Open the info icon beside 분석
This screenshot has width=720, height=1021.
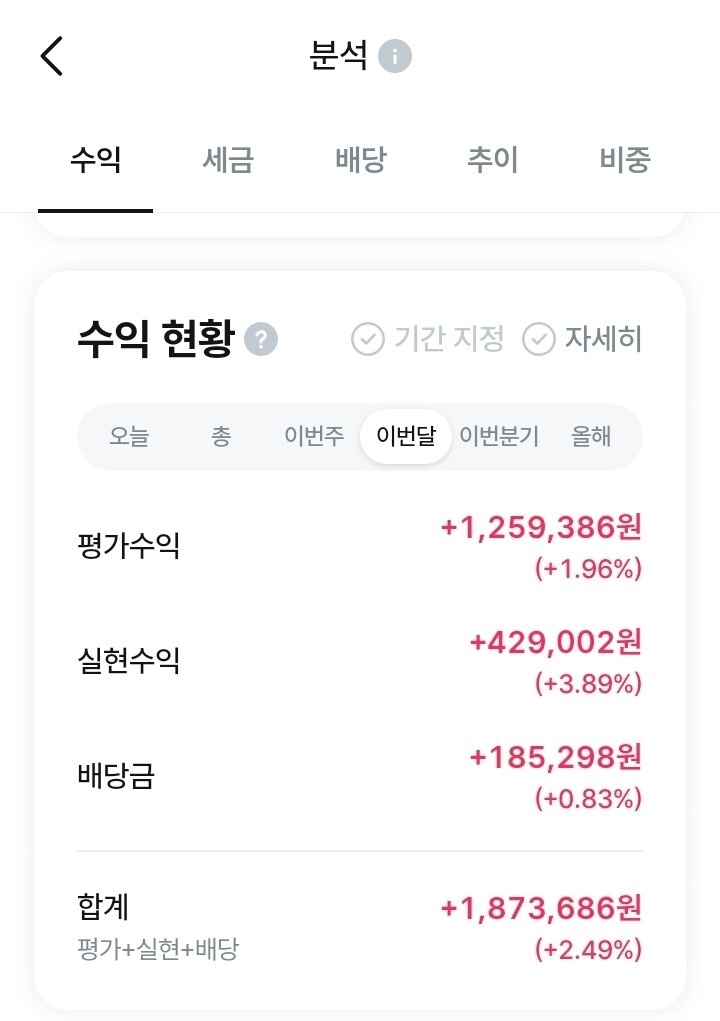tap(395, 56)
